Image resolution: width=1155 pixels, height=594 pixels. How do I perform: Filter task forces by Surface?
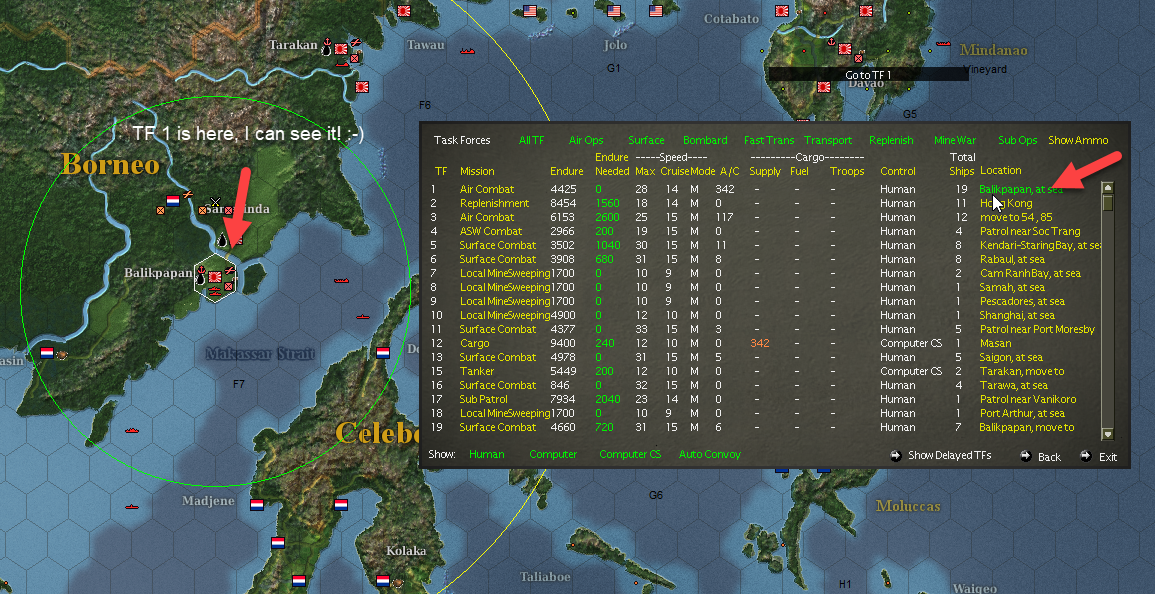tap(647, 140)
